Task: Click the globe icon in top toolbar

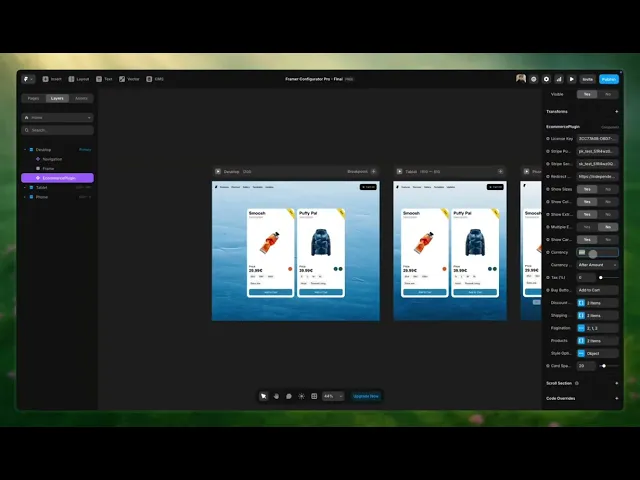Action: [533, 79]
